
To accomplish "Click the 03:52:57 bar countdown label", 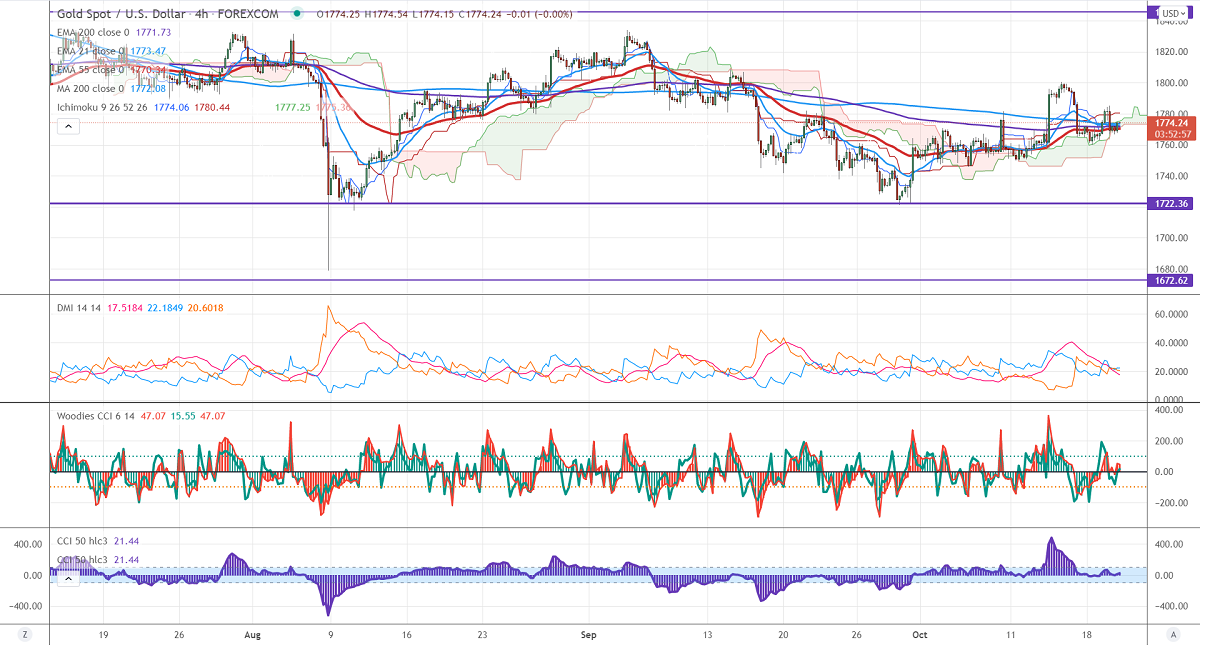I will tap(1171, 133).
